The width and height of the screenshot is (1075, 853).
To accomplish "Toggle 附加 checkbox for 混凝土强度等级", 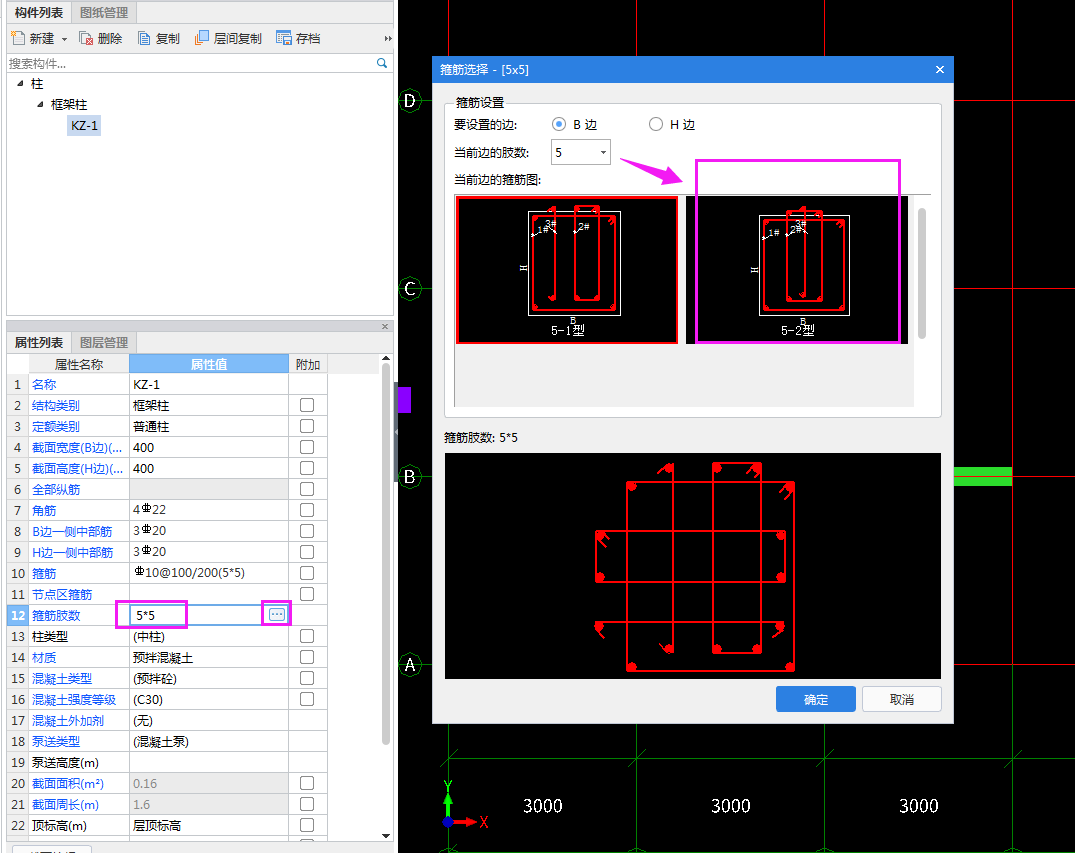I will pos(306,699).
